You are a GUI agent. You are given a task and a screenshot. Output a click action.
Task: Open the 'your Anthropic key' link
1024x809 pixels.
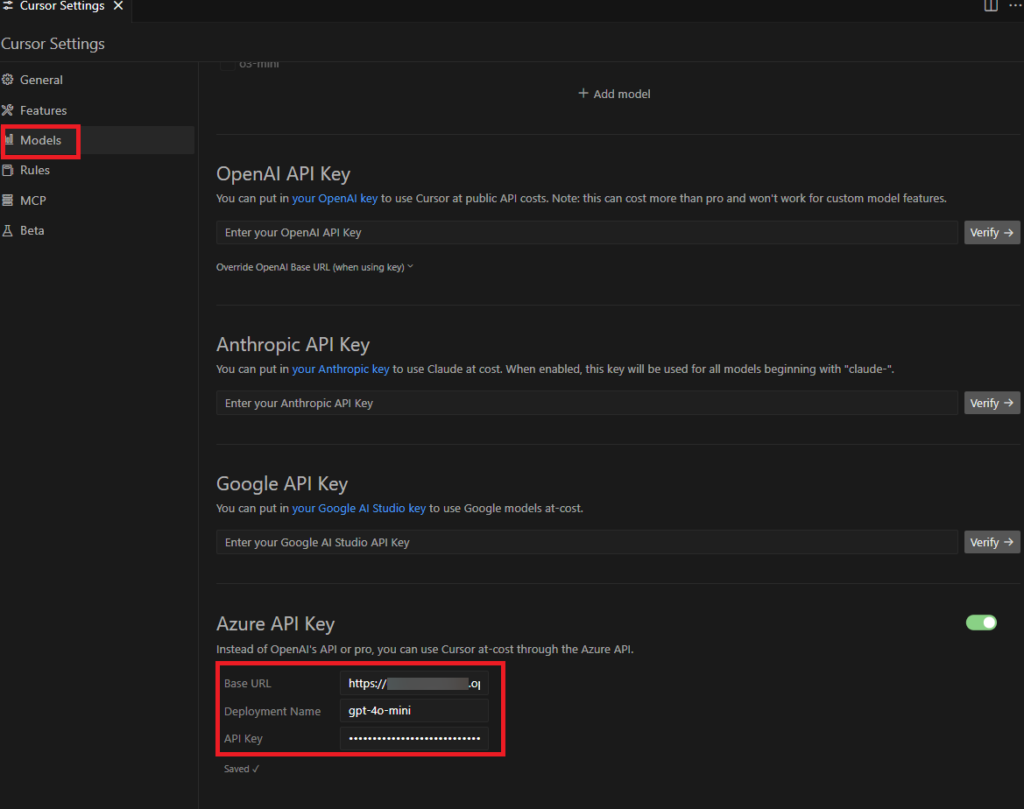coord(340,370)
